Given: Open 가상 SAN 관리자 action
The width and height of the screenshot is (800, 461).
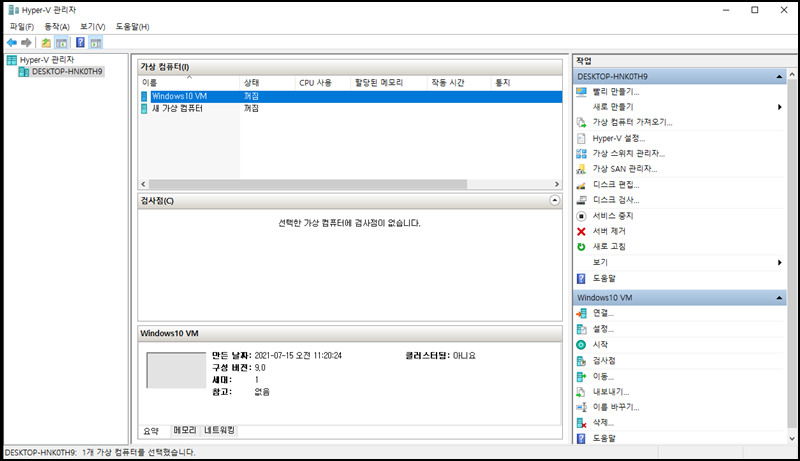Looking at the screenshot, I should [624, 169].
